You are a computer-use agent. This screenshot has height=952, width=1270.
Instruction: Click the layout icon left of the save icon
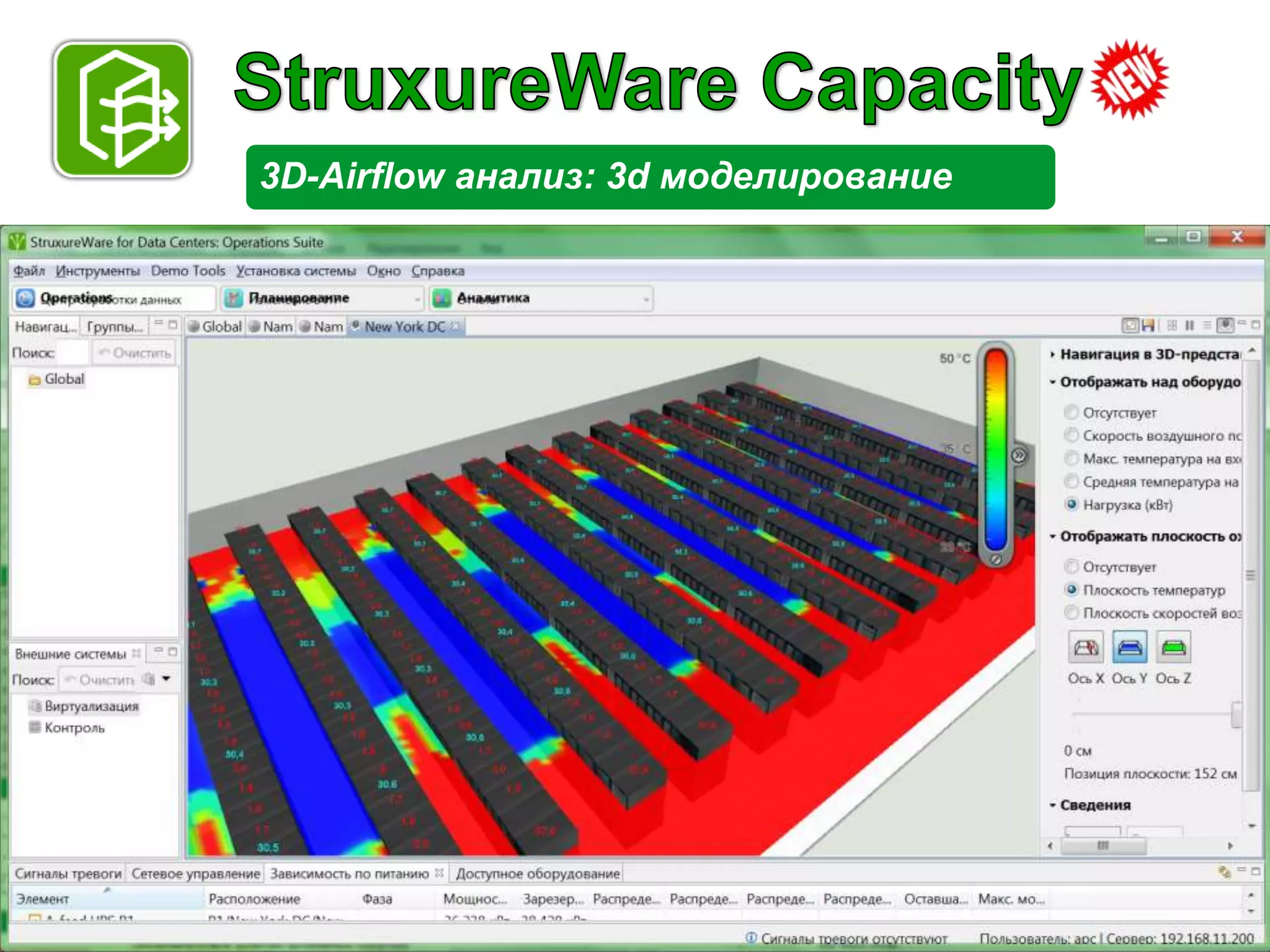point(1131,325)
